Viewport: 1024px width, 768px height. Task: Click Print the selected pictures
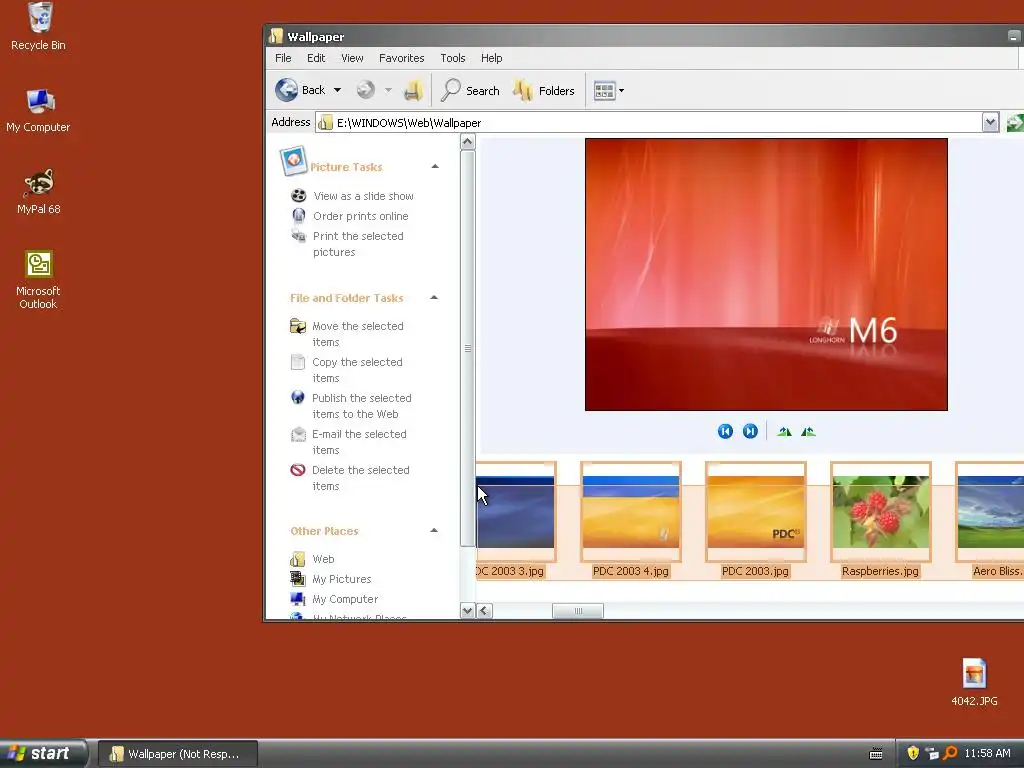[358, 244]
